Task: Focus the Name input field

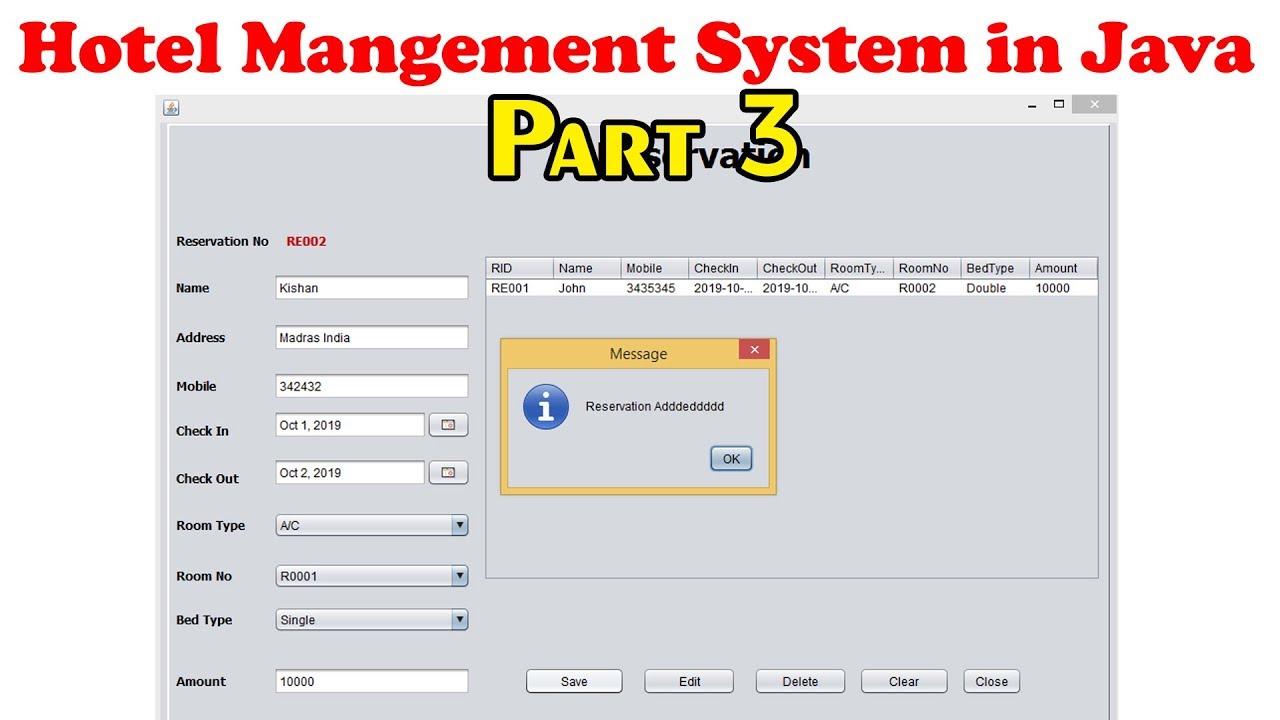Action: click(x=372, y=288)
